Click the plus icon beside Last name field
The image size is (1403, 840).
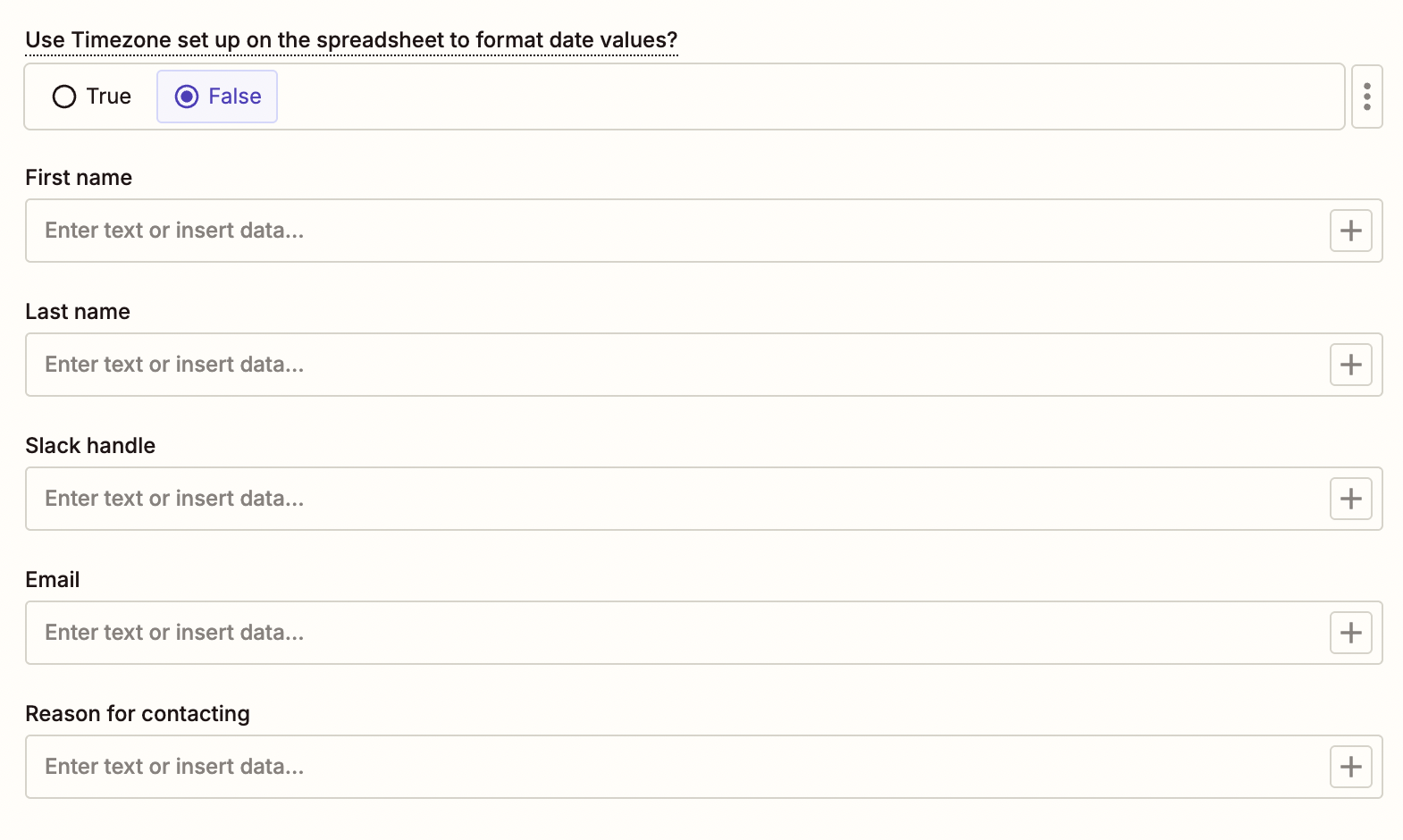click(x=1350, y=364)
